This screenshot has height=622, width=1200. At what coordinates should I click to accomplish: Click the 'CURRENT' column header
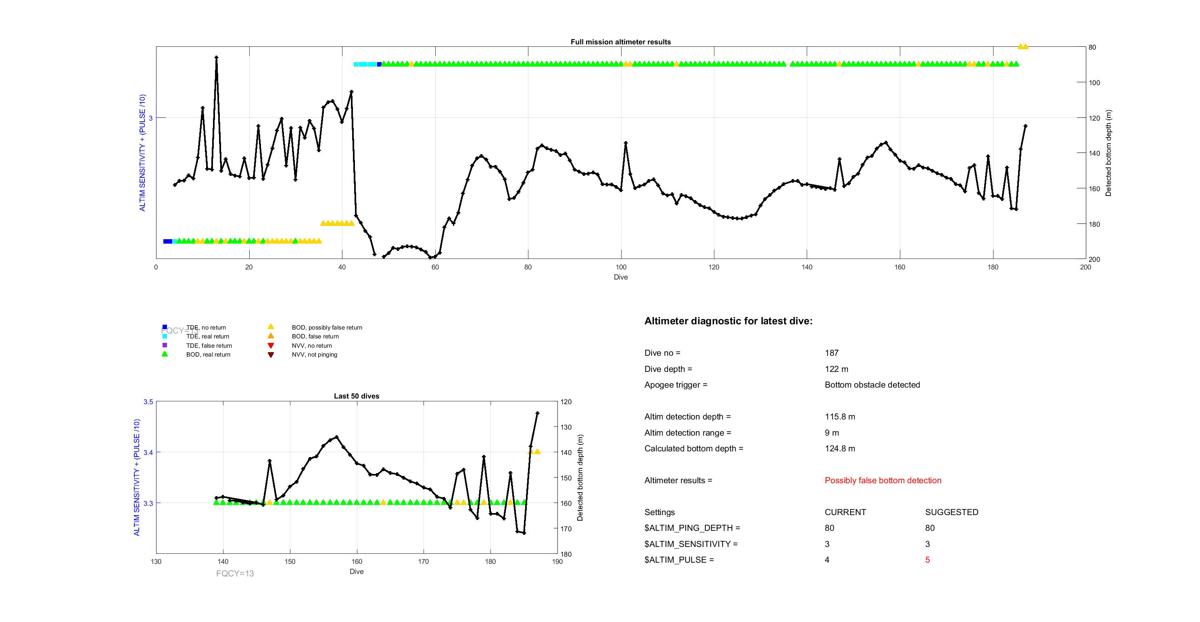pyautogui.click(x=846, y=513)
